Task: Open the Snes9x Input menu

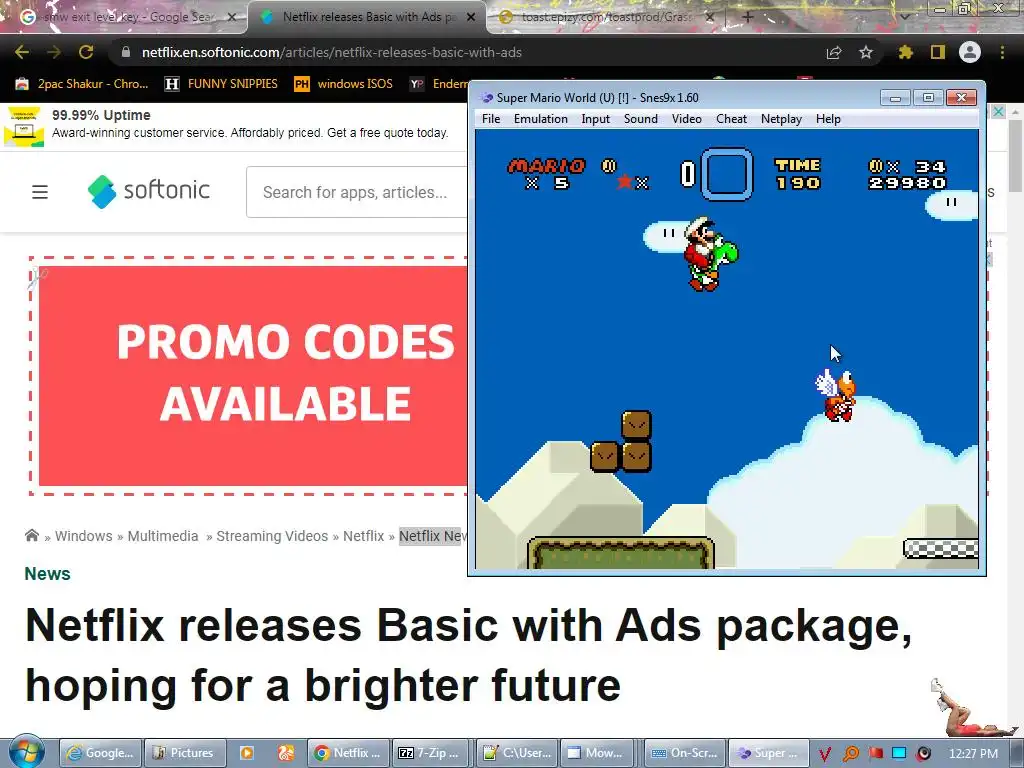Action: (595, 119)
